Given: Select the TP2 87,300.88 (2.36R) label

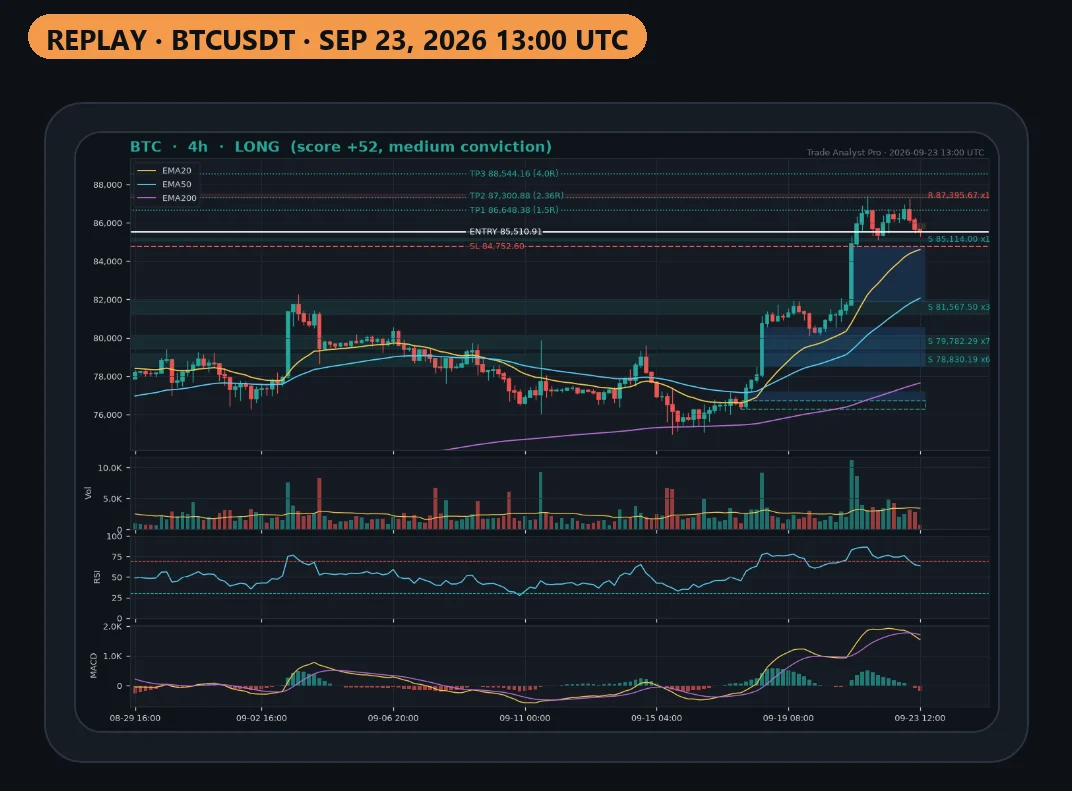Looking at the screenshot, I should tap(516, 196).
